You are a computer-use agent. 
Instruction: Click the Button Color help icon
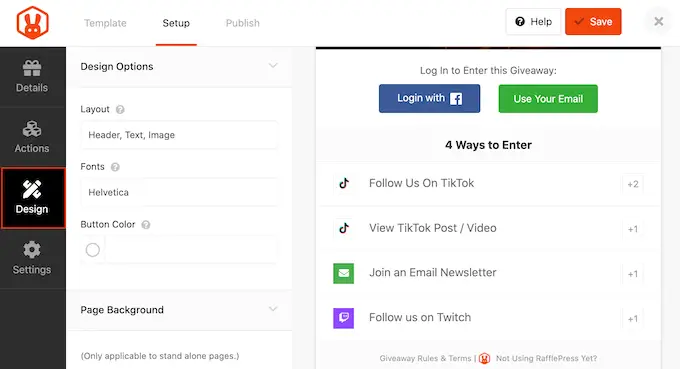point(146,225)
